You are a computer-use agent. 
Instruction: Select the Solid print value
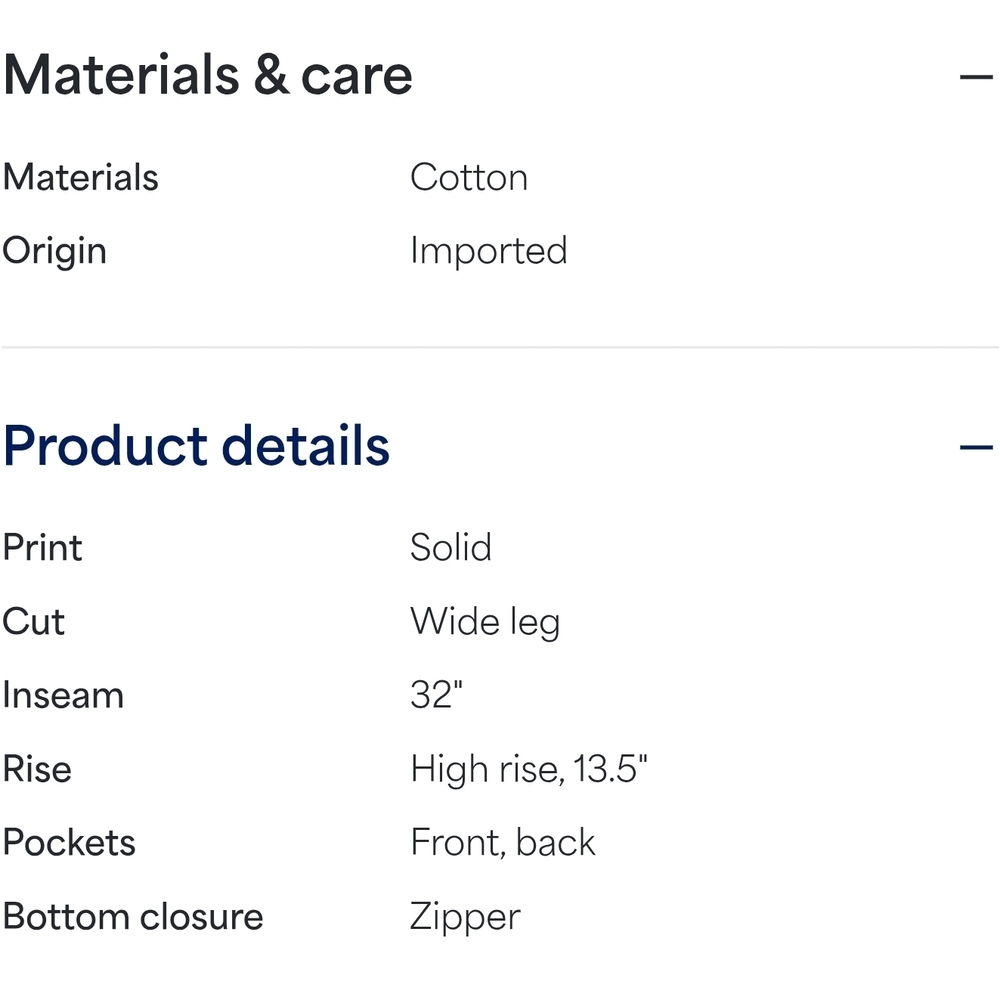(451, 548)
